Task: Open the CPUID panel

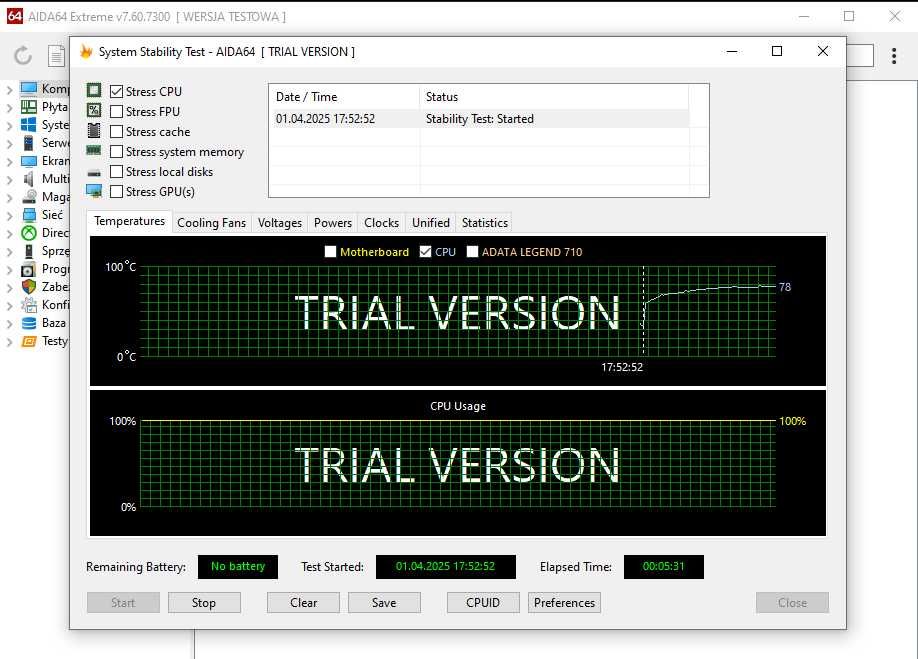Action: [483, 603]
